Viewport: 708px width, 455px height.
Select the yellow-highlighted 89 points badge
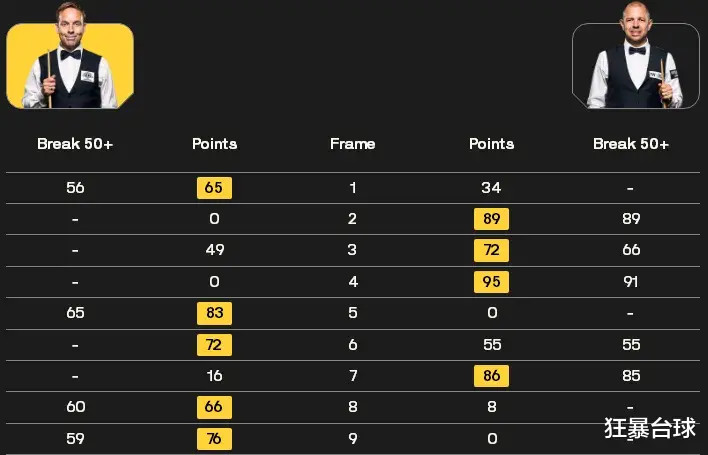point(491,219)
